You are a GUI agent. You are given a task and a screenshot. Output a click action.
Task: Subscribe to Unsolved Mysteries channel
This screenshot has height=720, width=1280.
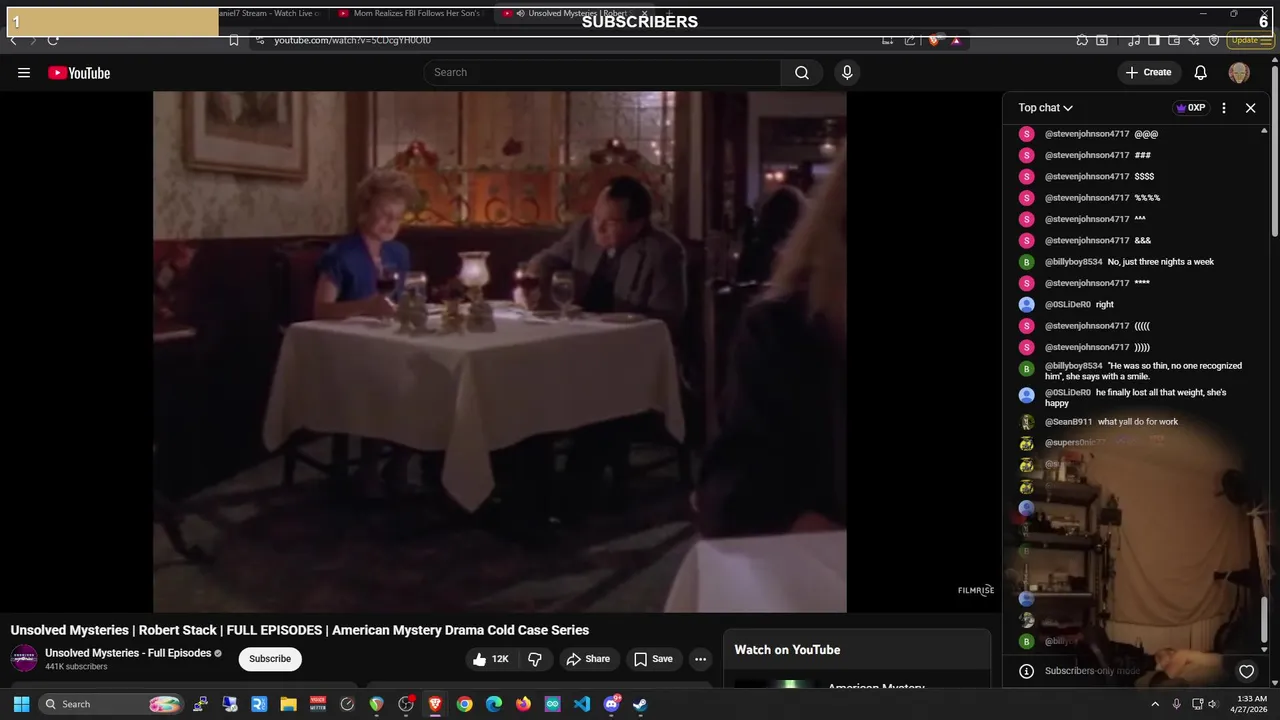click(270, 659)
